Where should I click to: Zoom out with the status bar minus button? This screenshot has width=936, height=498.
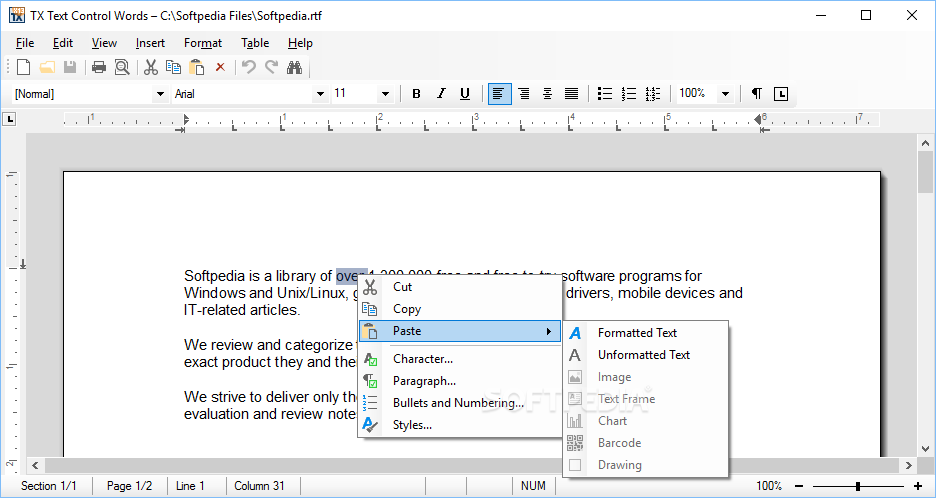(799, 486)
